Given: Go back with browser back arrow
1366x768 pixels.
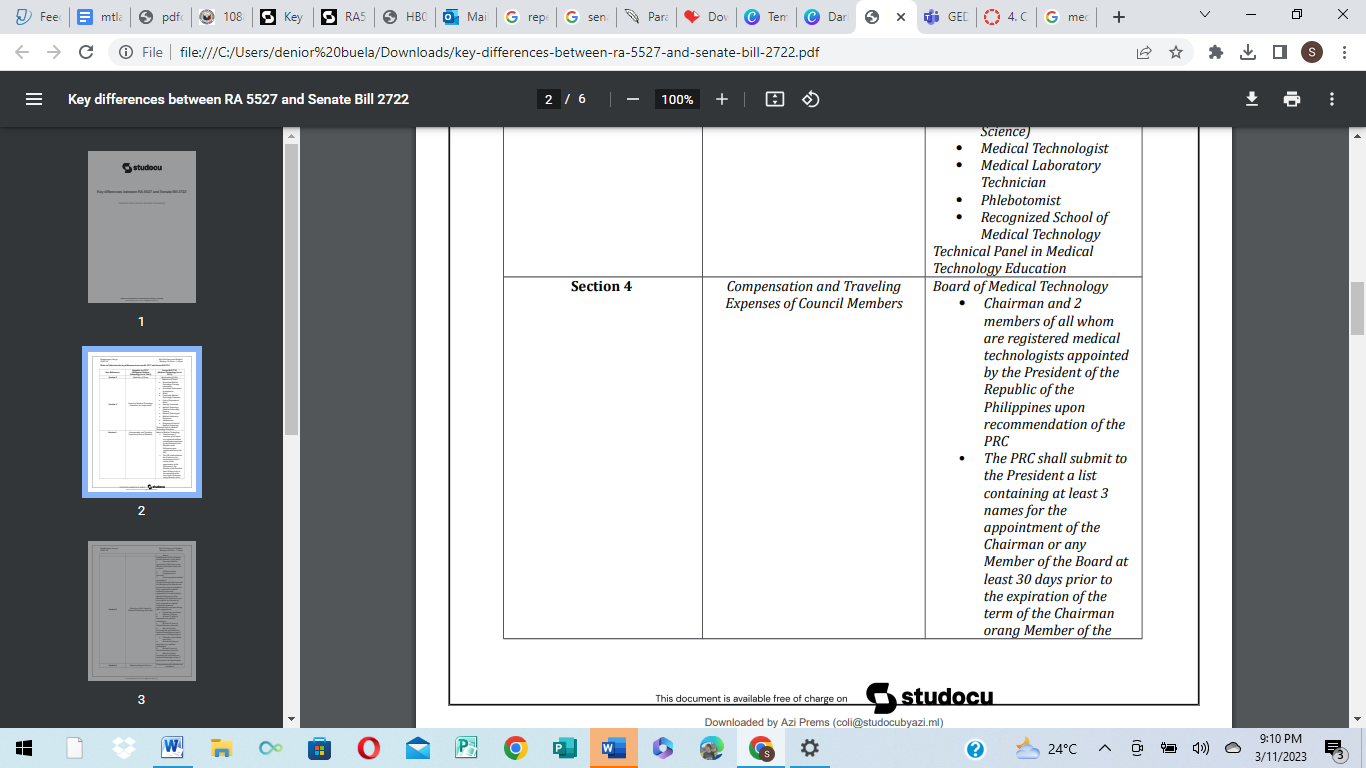Looking at the screenshot, I should pos(22,52).
